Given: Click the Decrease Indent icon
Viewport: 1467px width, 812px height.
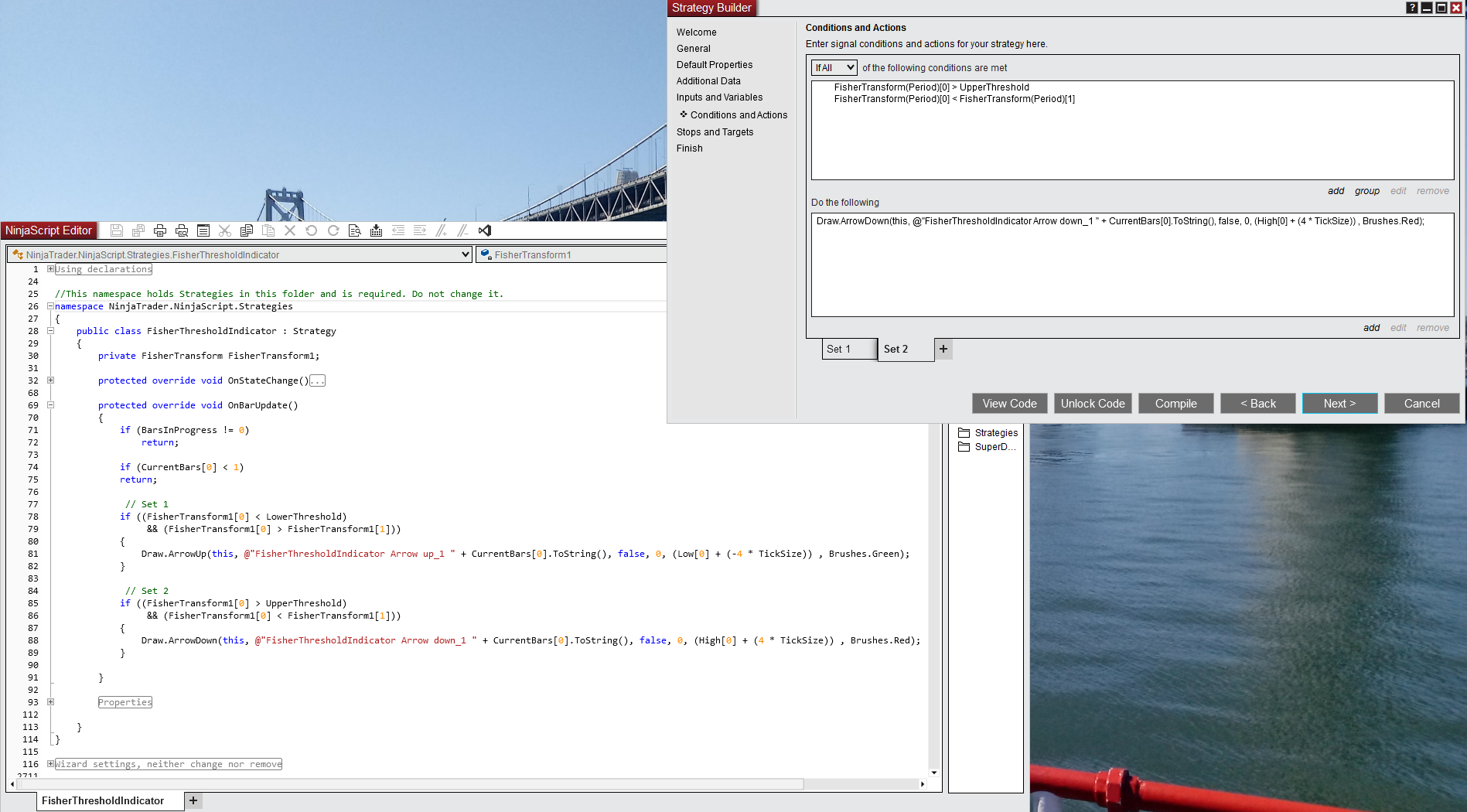Looking at the screenshot, I should tap(398, 230).
